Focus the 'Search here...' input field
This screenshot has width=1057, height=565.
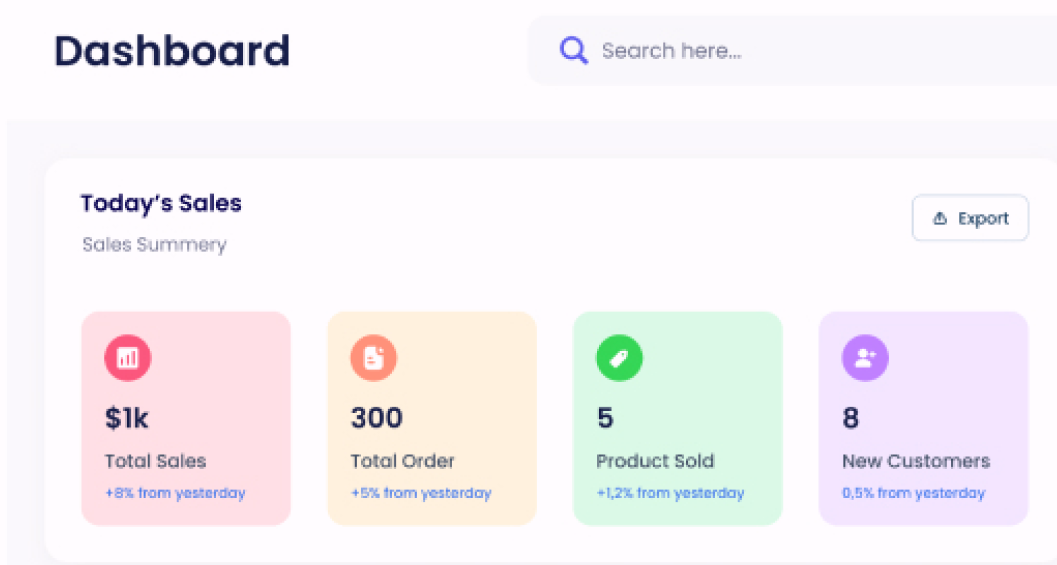coord(792,51)
